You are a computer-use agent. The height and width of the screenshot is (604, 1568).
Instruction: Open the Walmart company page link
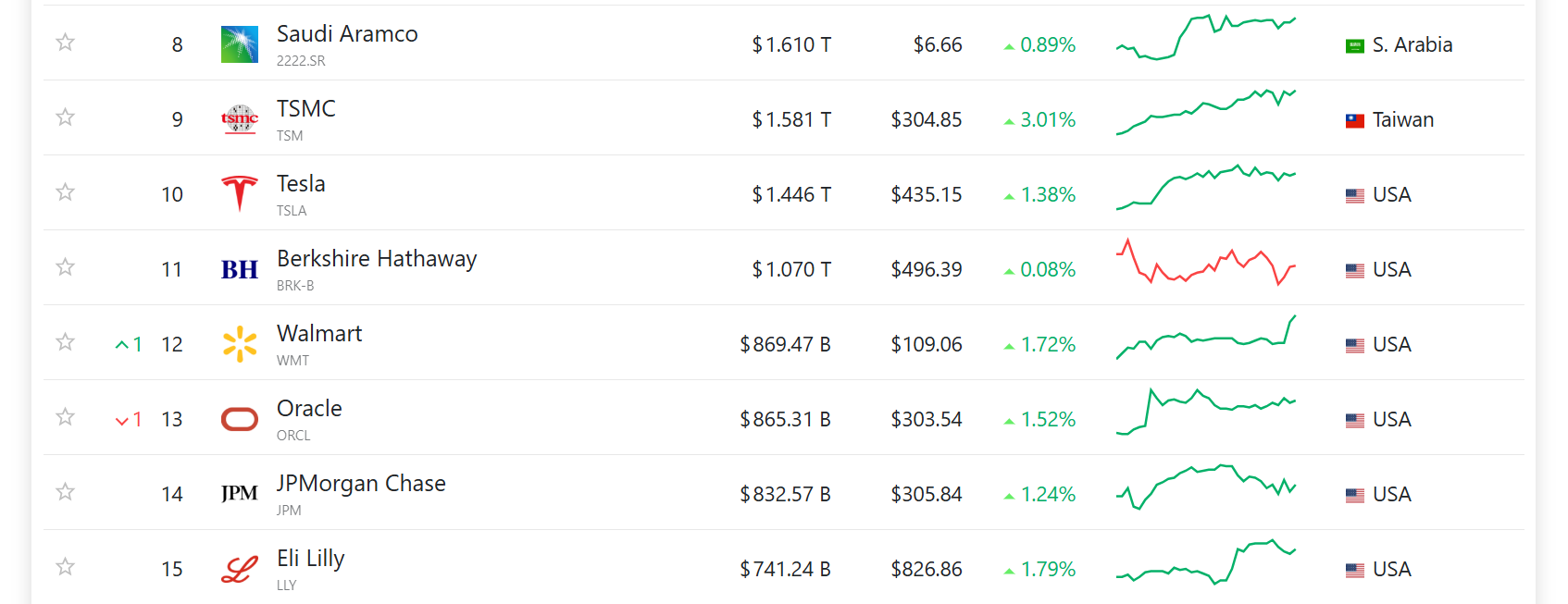(319, 333)
